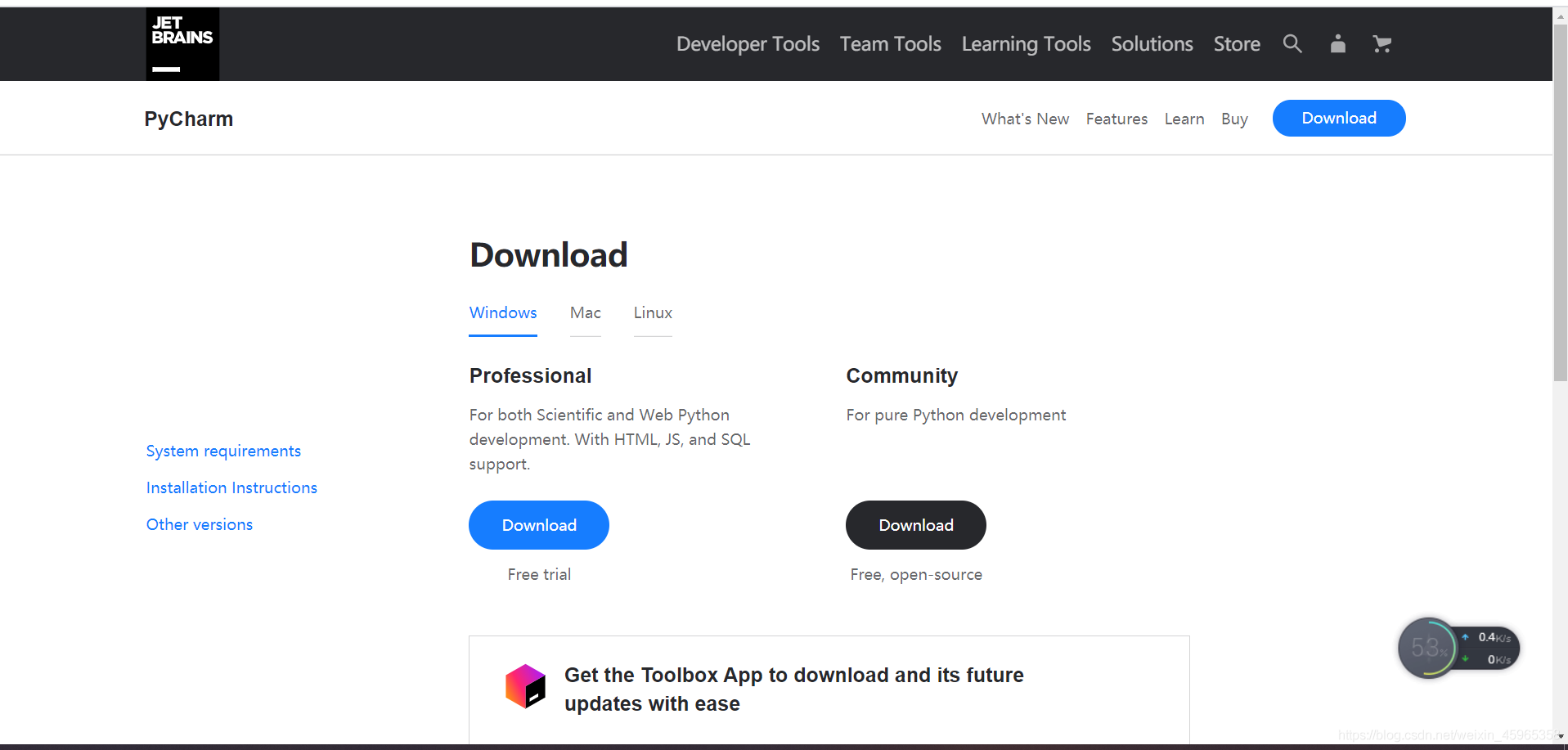Go to PyCharm product home
Image resolution: width=1568 pixels, height=750 pixels.
(189, 119)
